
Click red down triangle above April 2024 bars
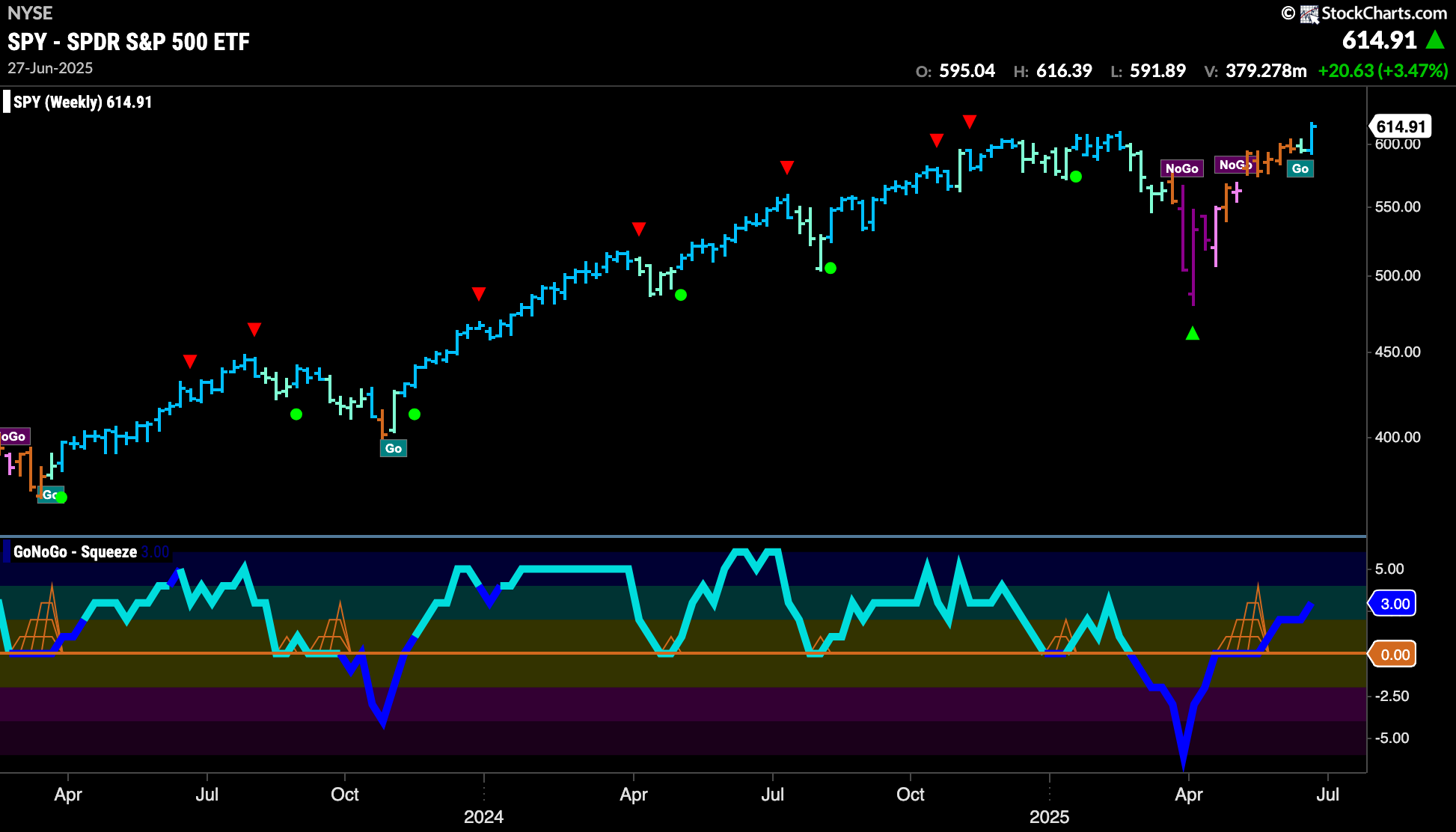pyautogui.click(x=638, y=228)
